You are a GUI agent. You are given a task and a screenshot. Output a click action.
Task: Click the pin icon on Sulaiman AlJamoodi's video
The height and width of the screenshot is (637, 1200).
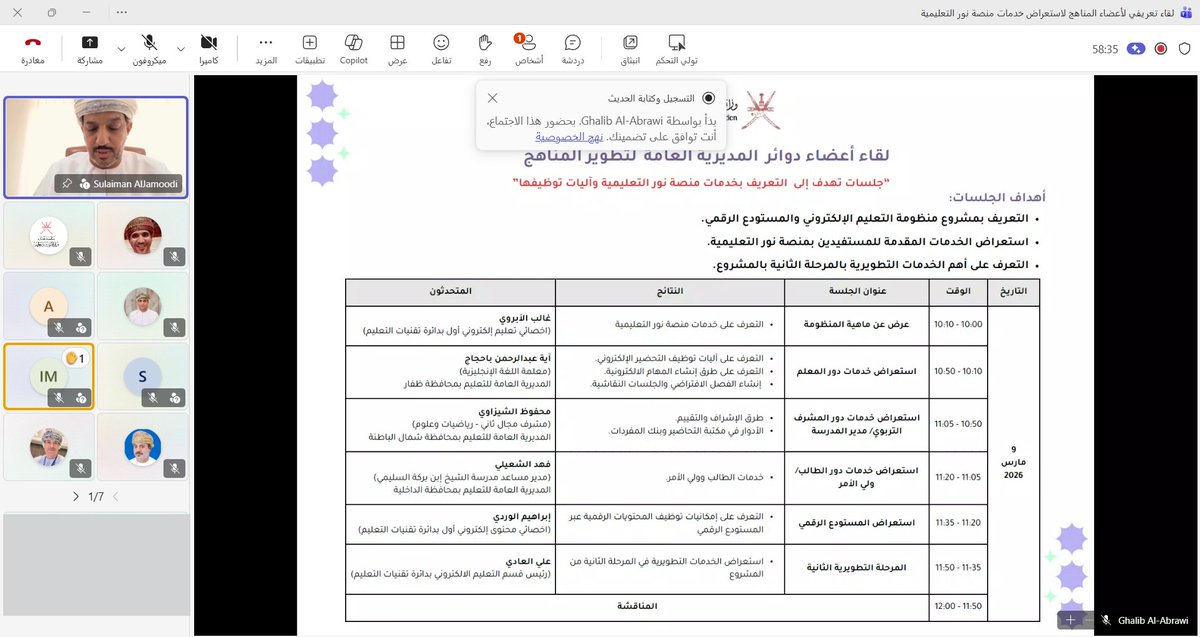click(x=66, y=184)
